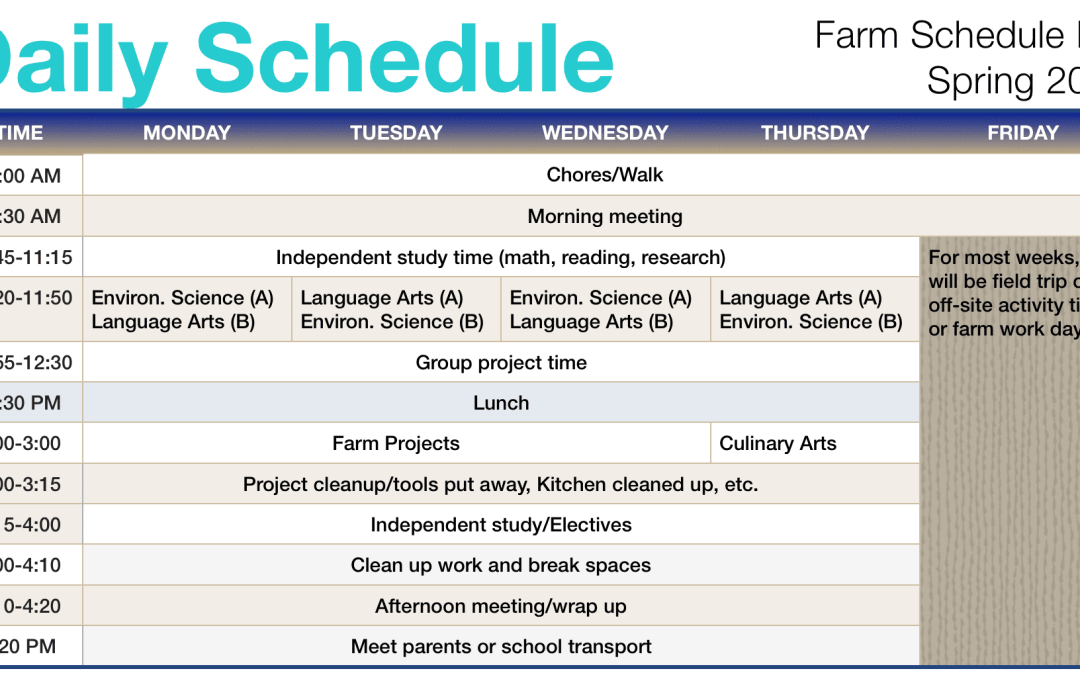Select the Morning meeting row
The width and height of the screenshot is (1080, 675).
pos(605,216)
